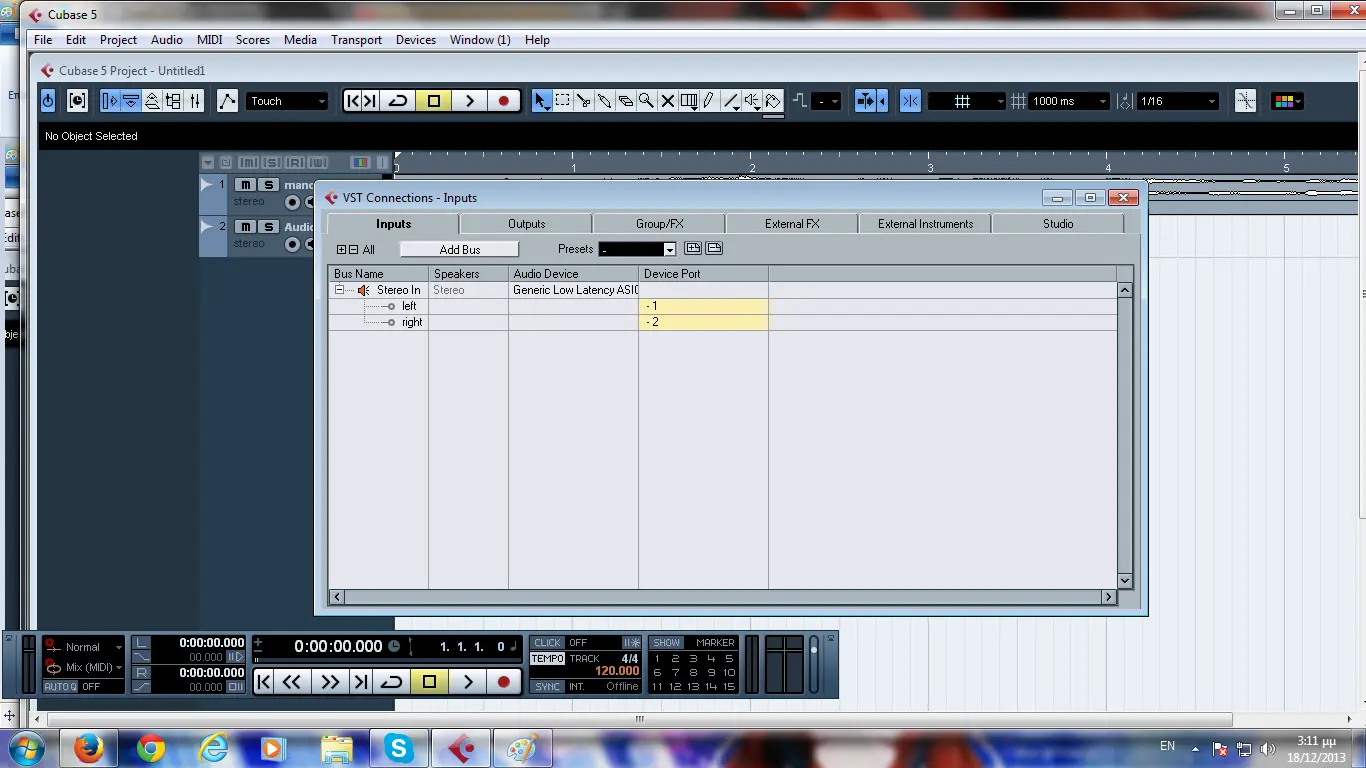Image resolution: width=1366 pixels, height=768 pixels.
Task: Go to next marker in toolbar
Action: 370,101
